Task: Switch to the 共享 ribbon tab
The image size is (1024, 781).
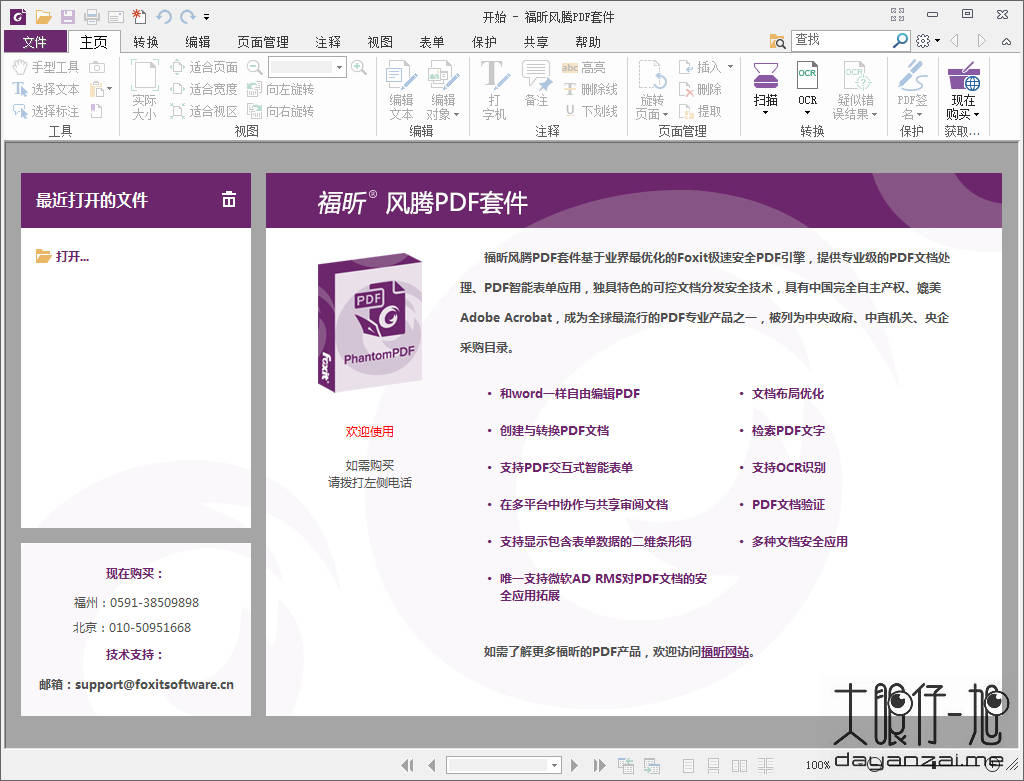Action: (x=536, y=42)
